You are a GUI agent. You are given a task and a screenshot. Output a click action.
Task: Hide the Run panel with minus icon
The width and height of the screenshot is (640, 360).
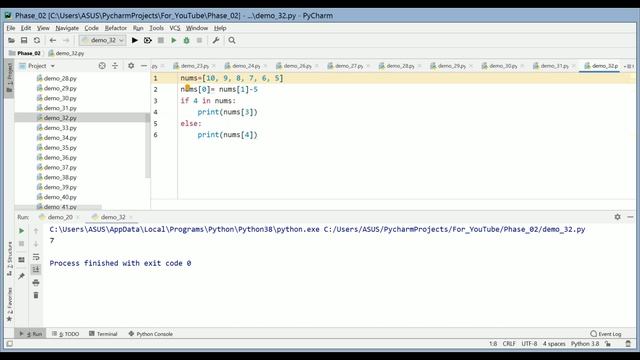click(630, 217)
